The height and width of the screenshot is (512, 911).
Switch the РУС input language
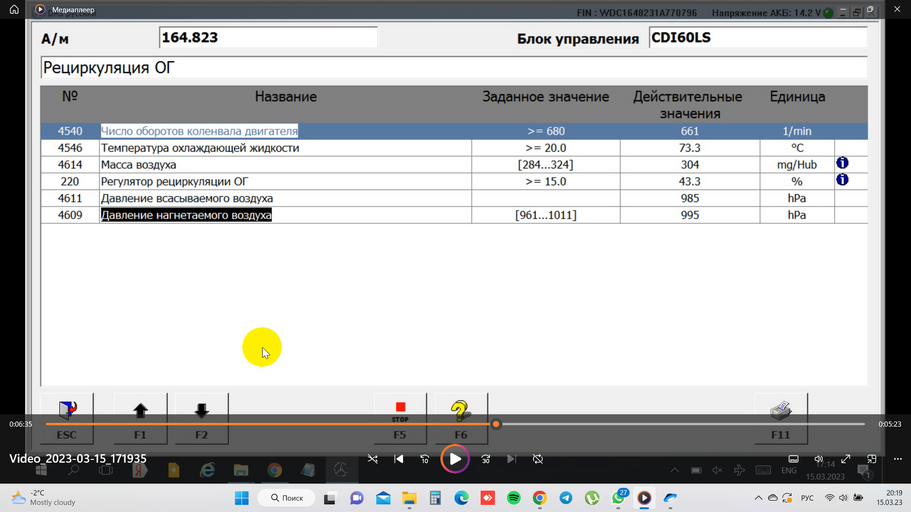807,498
